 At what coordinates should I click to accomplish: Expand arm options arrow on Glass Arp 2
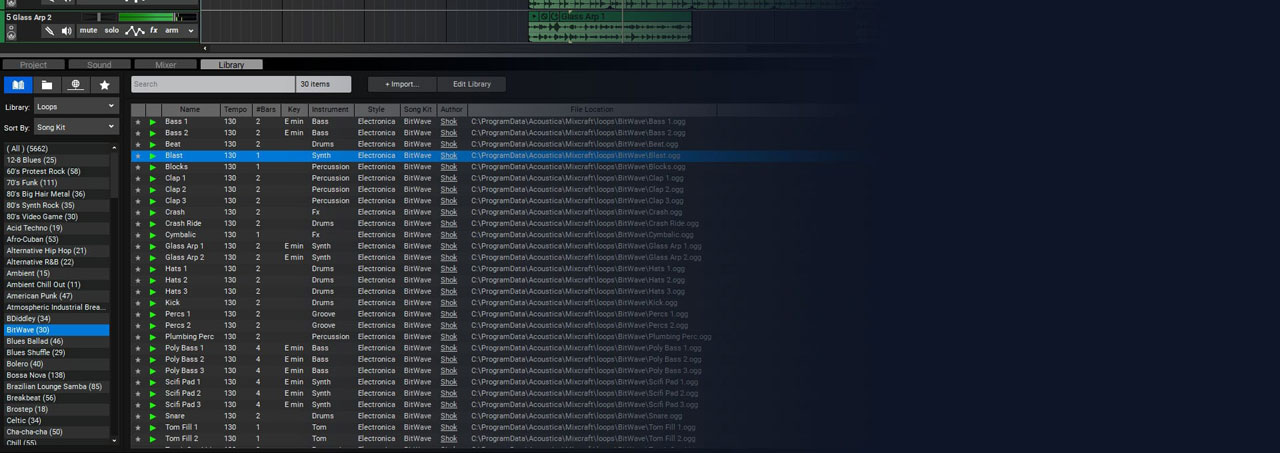pyautogui.click(x=191, y=31)
